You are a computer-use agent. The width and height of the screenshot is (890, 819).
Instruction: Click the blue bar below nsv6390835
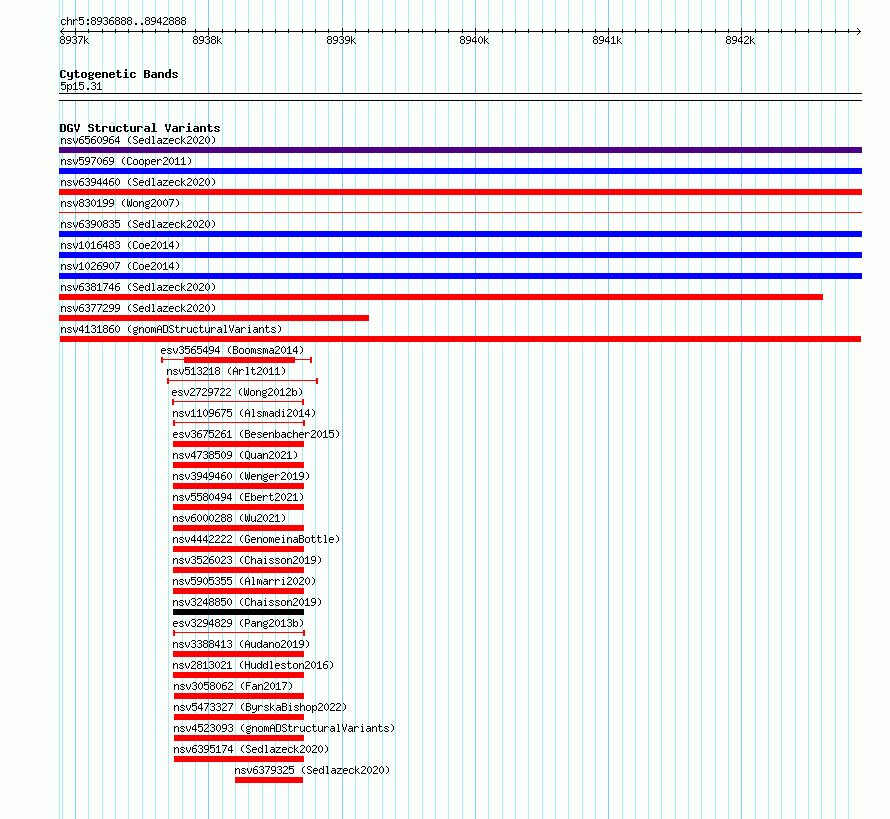point(460,234)
